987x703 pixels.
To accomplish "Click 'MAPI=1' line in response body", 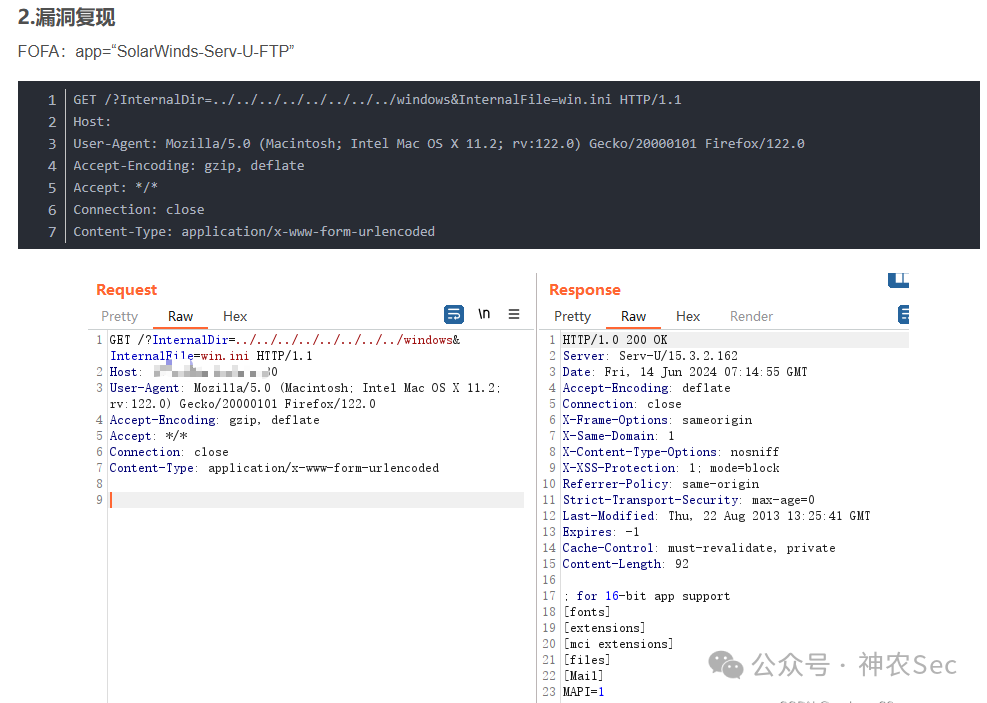I will (584, 692).
